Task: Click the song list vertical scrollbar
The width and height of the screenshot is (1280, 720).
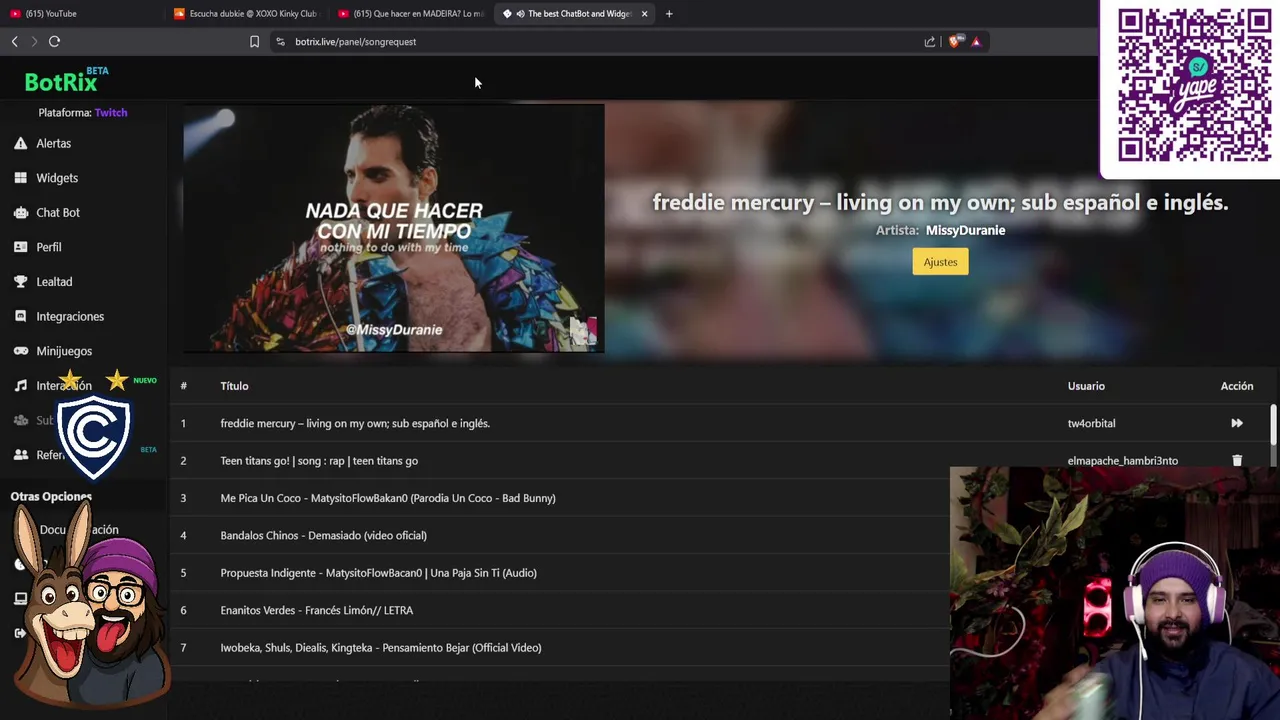Action: (x=1273, y=425)
